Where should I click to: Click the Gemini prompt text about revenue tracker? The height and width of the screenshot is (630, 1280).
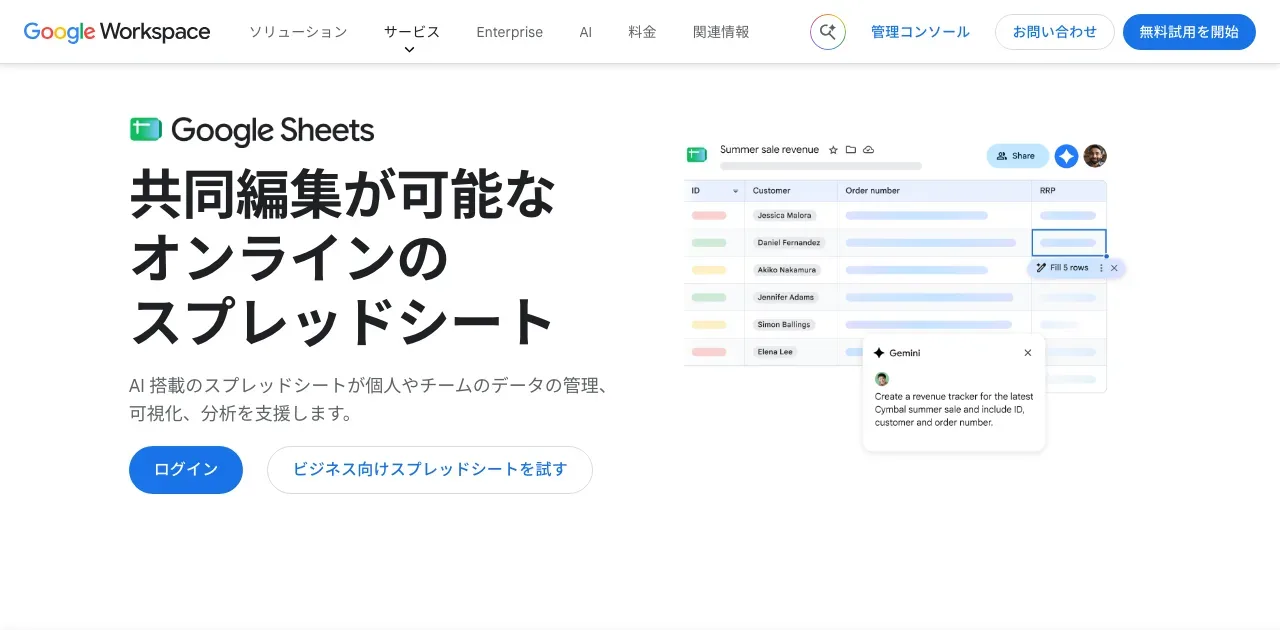pyautogui.click(x=954, y=409)
